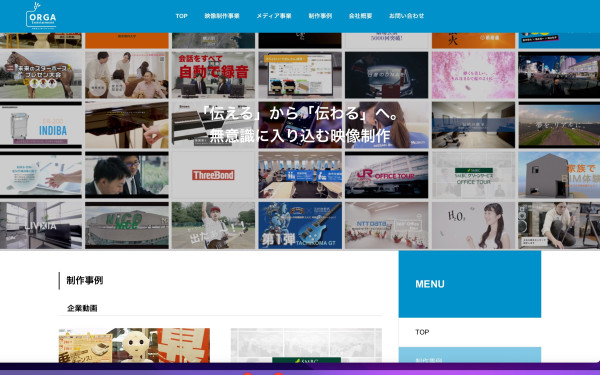Go to メディア事業 navigation item

274,16
